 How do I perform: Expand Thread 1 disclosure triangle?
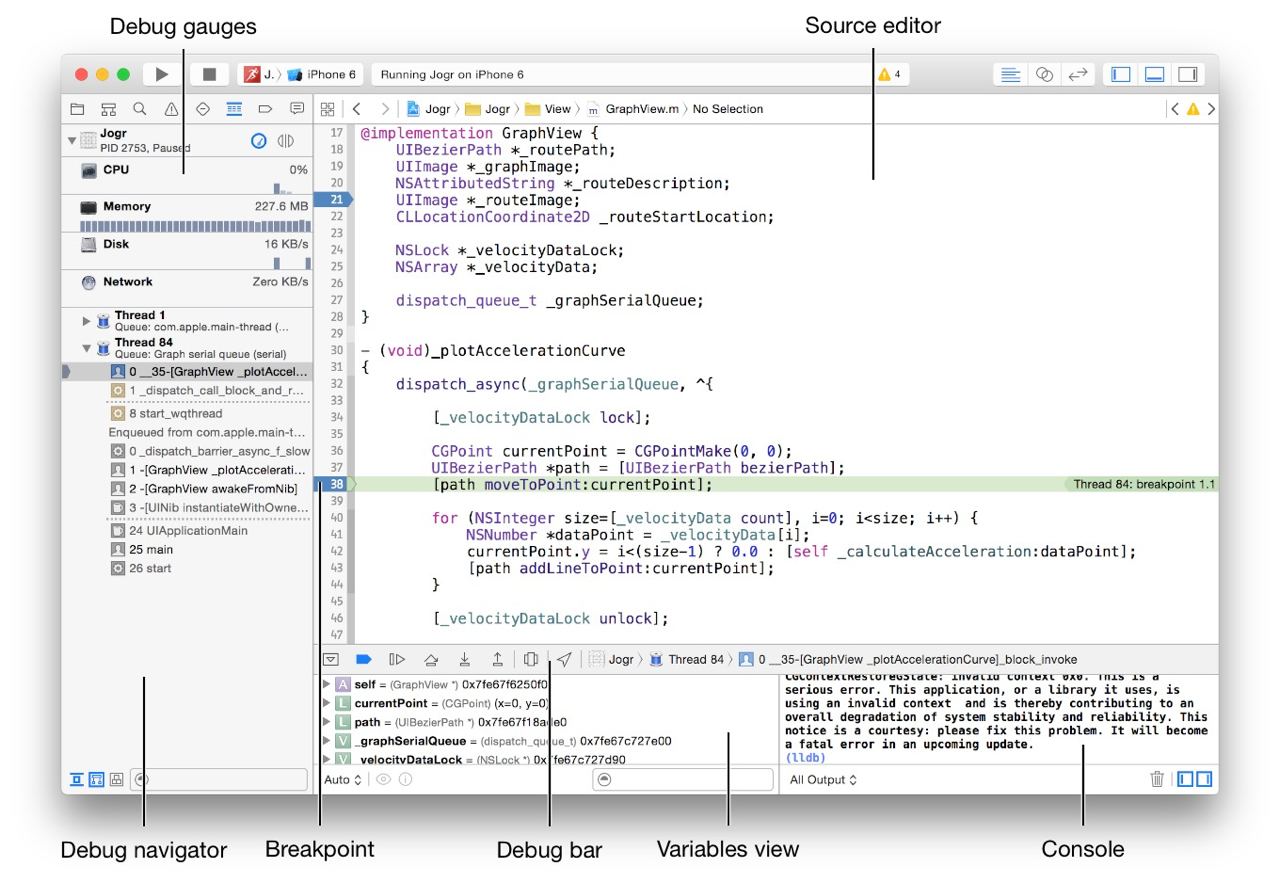coord(87,321)
